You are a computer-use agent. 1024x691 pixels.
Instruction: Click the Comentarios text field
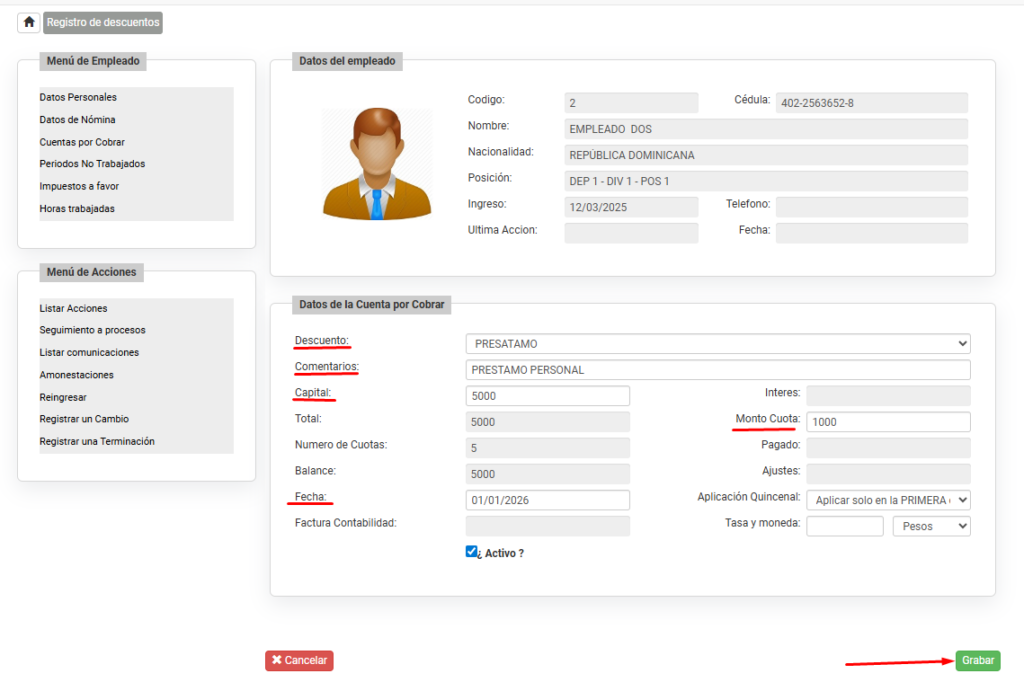click(717, 370)
